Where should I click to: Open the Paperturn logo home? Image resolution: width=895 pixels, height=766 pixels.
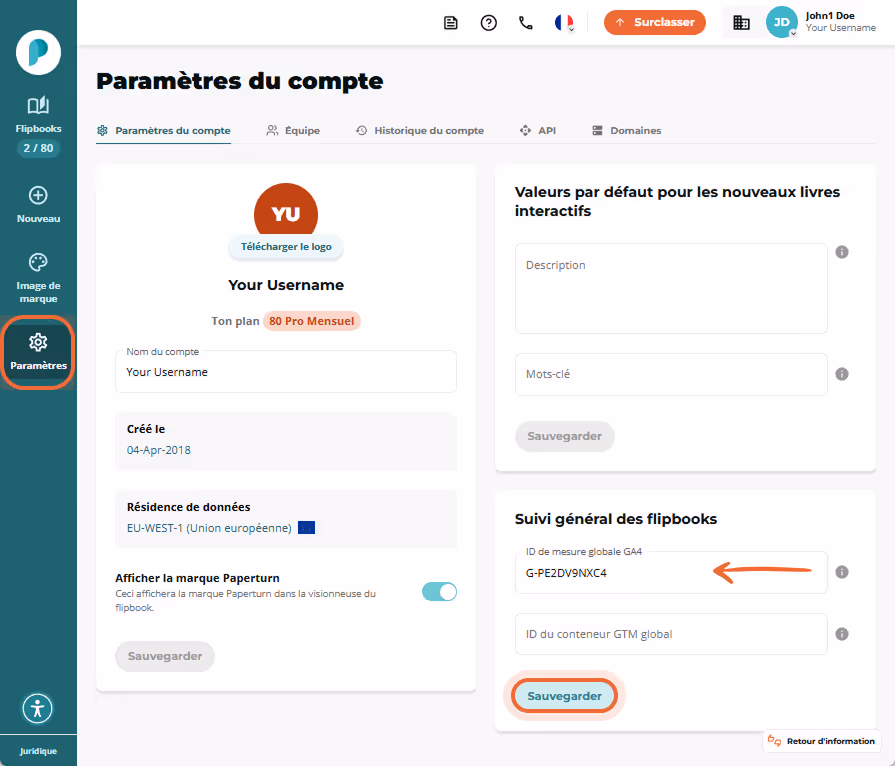click(38, 53)
